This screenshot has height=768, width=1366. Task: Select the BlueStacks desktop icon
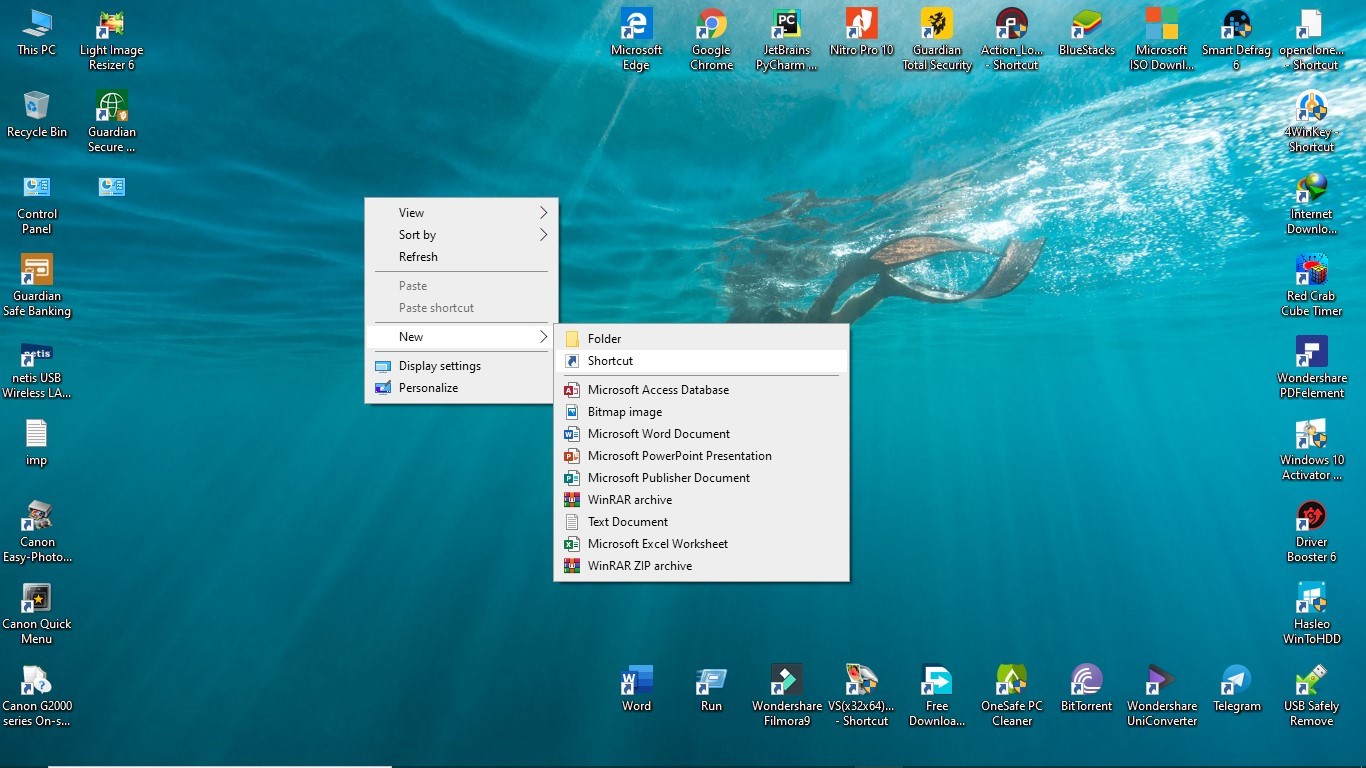point(1087,32)
